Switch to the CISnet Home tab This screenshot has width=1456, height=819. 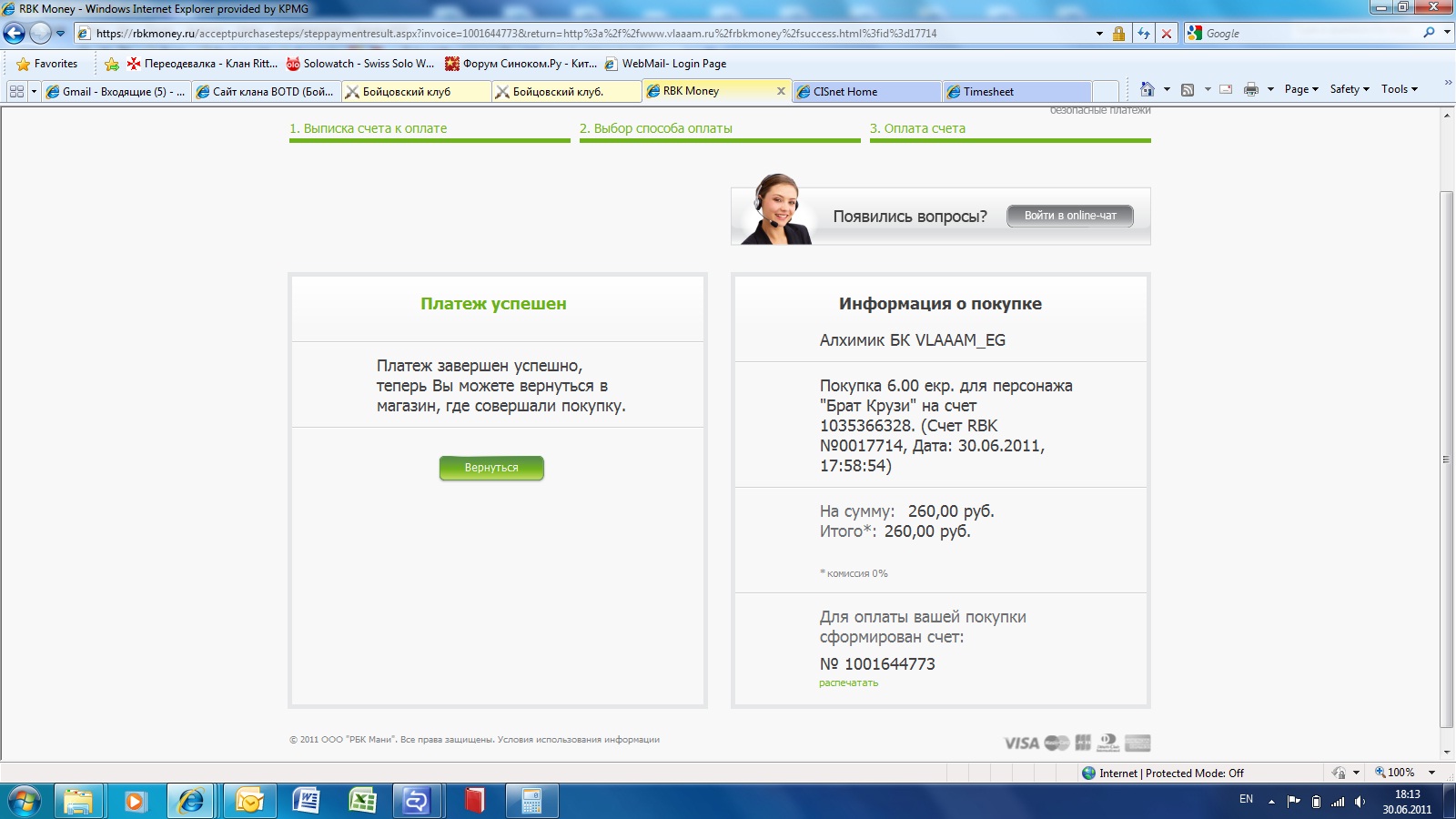pos(867,91)
